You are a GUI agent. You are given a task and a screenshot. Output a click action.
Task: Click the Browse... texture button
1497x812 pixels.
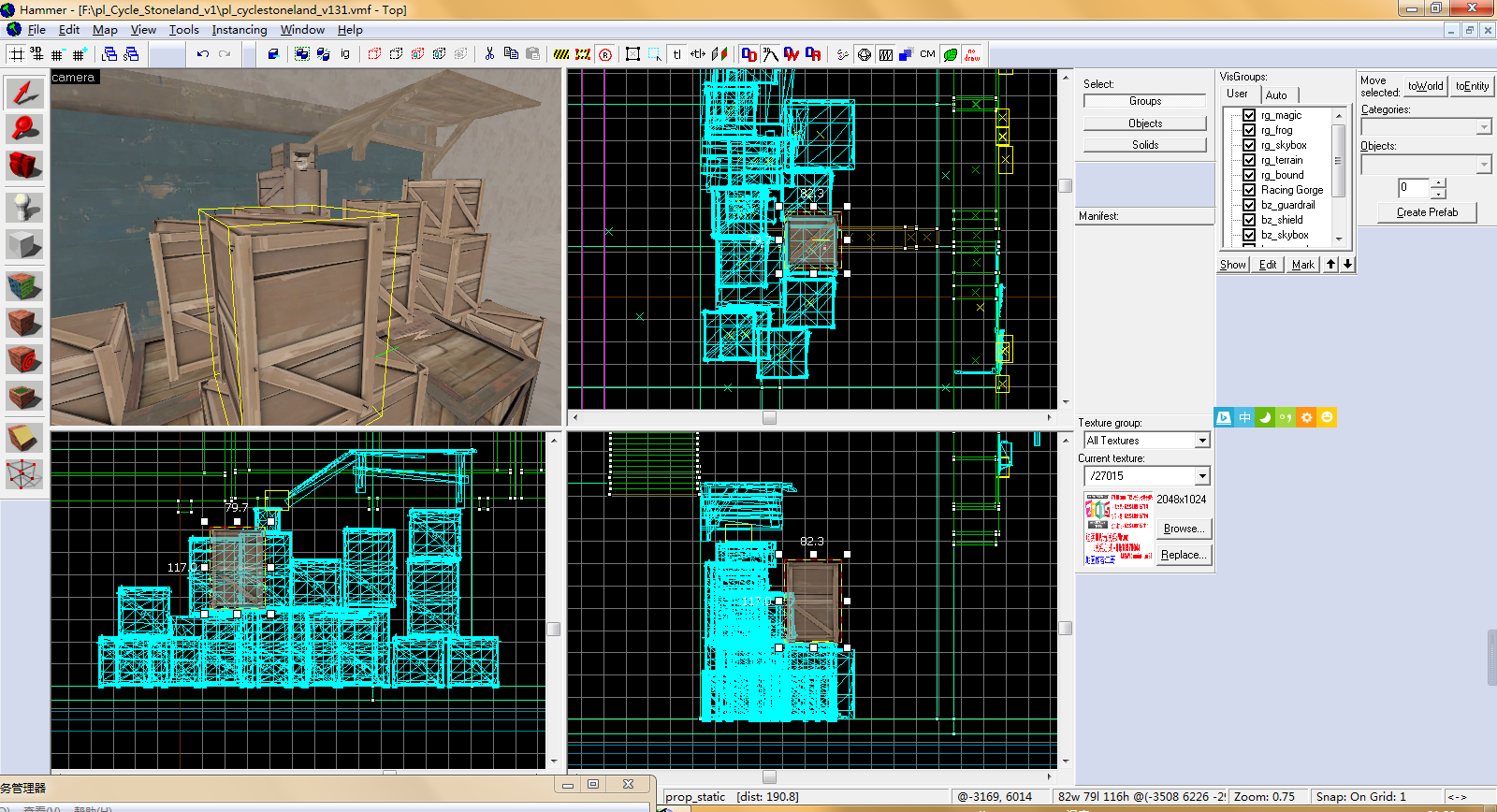[x=1184, y=529]
